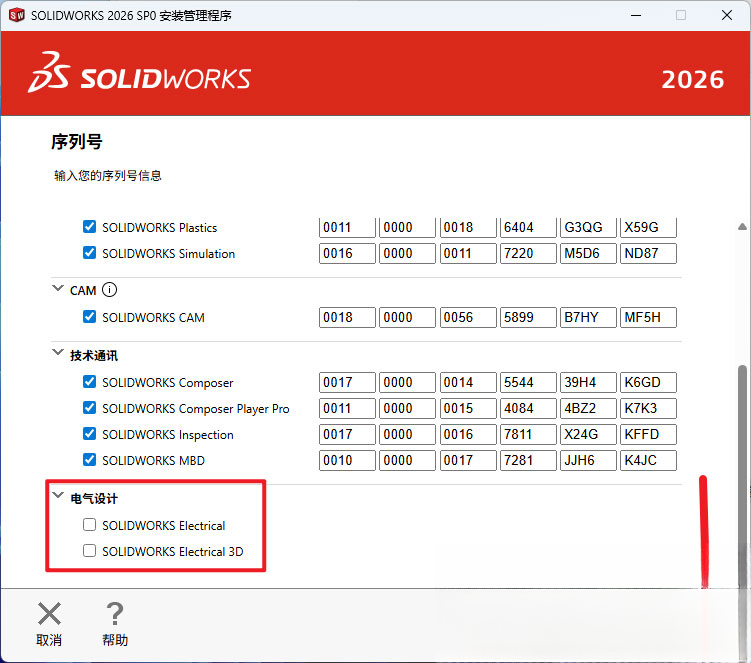Click CAM serial field MF5H
This screenshot has width=751, height=663.
coord(648,317)
